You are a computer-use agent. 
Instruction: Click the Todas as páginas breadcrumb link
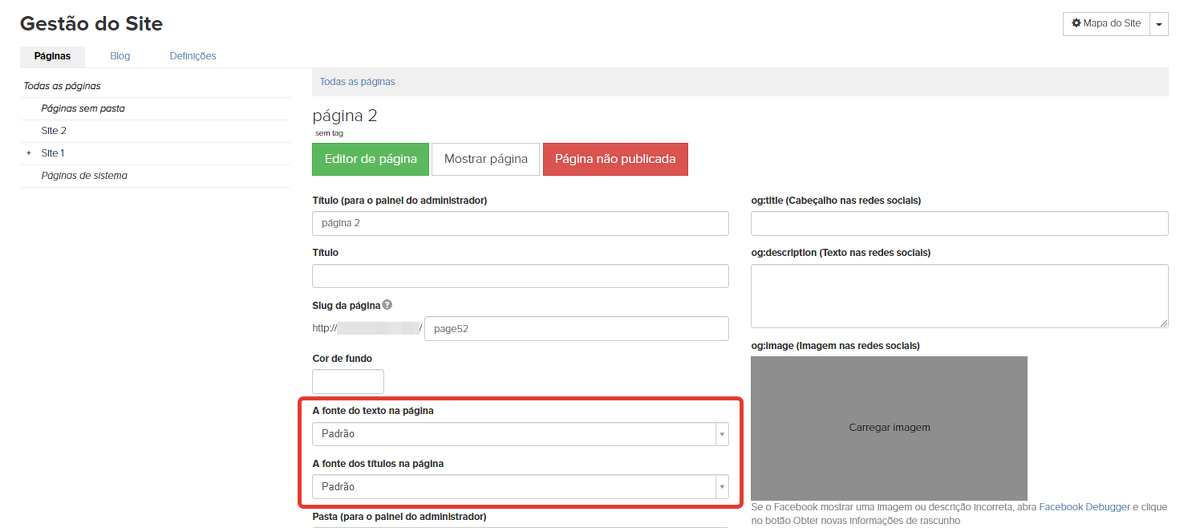[357, 82]
